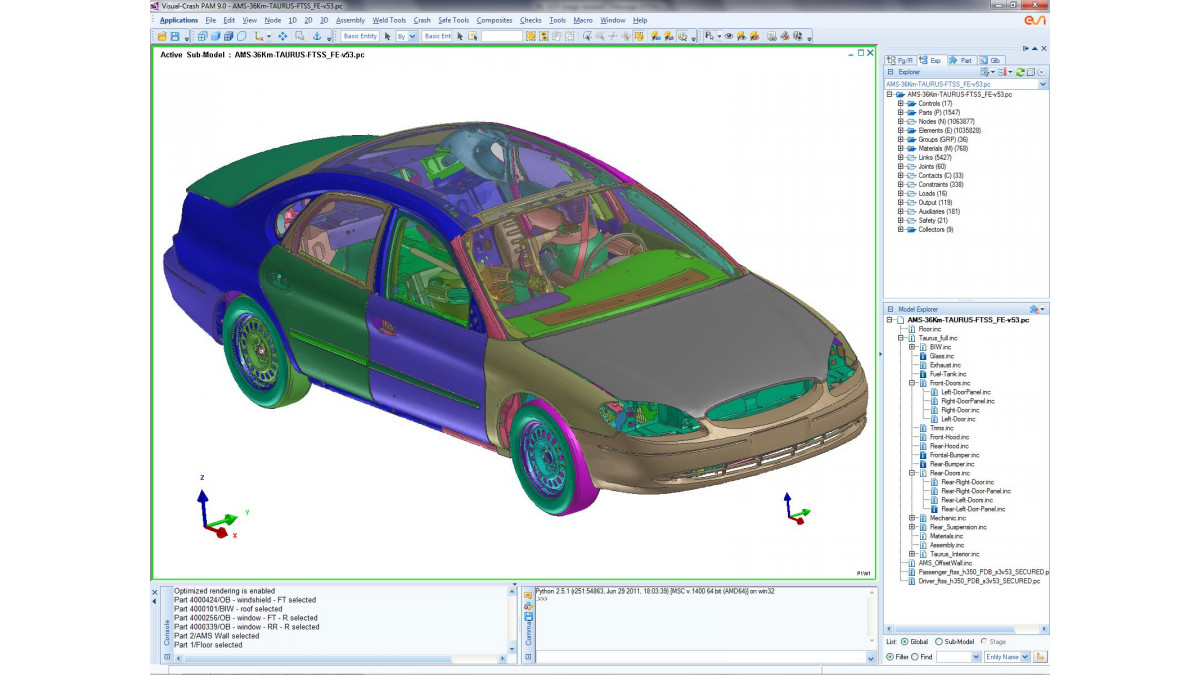The height and width of the screenshot is (675, 1200).
Task: Click the save disk icon in the toolbar
Action: (175, 36)
